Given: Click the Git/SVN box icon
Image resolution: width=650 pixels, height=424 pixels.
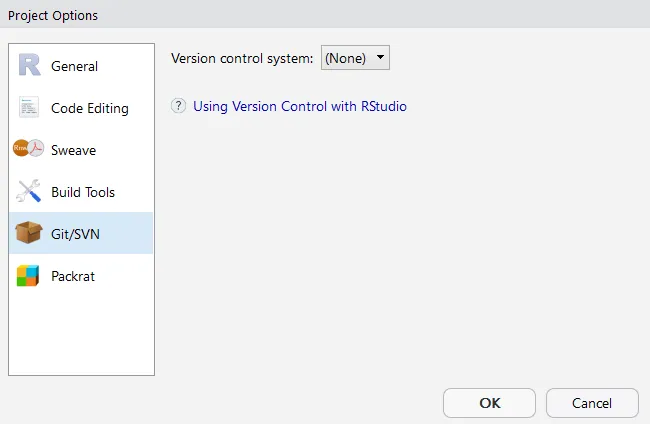Looking at the screenshot, I should (x=29, y=234).
